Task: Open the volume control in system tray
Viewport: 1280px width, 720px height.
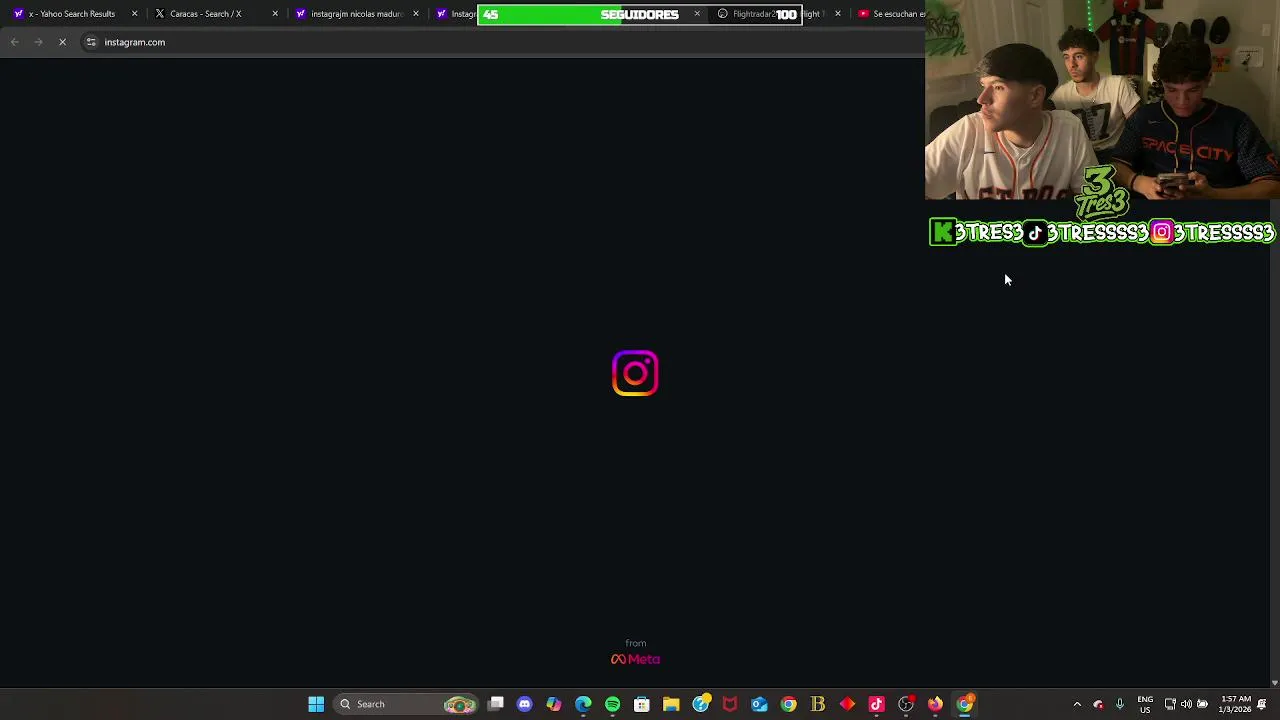Action: (1186, 704)
